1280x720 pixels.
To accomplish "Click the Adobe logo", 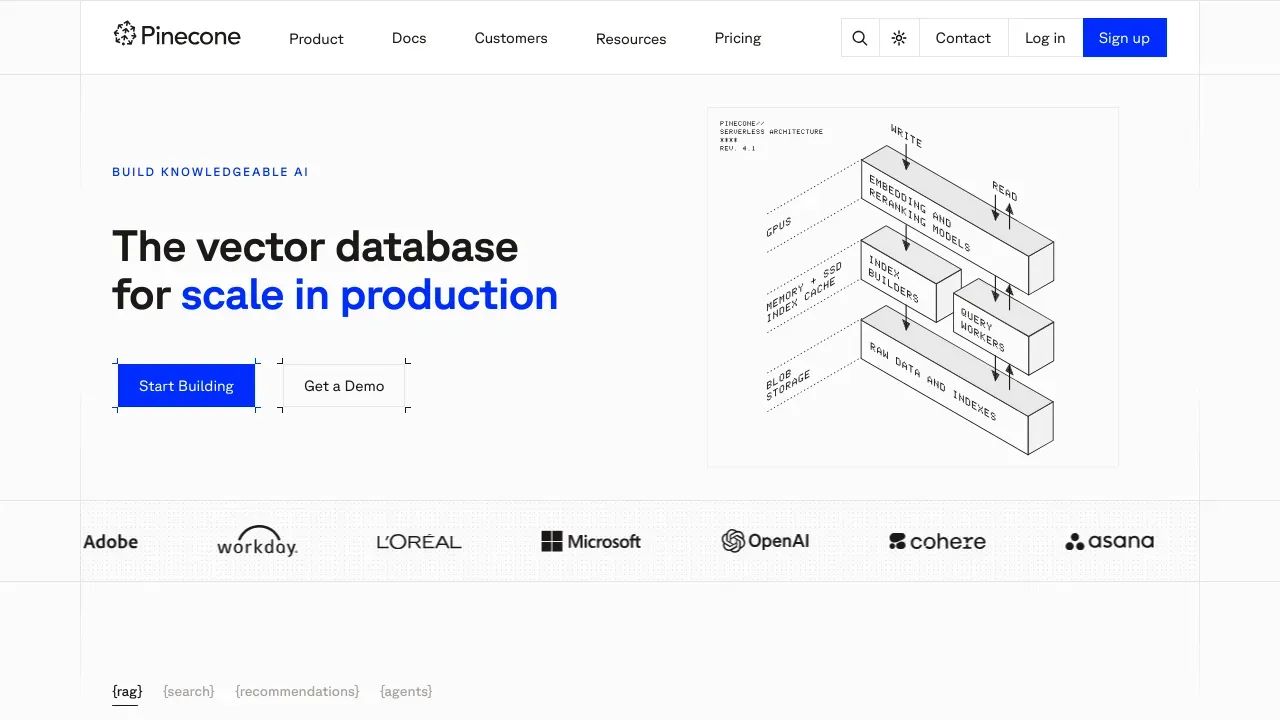I will 111,542.
